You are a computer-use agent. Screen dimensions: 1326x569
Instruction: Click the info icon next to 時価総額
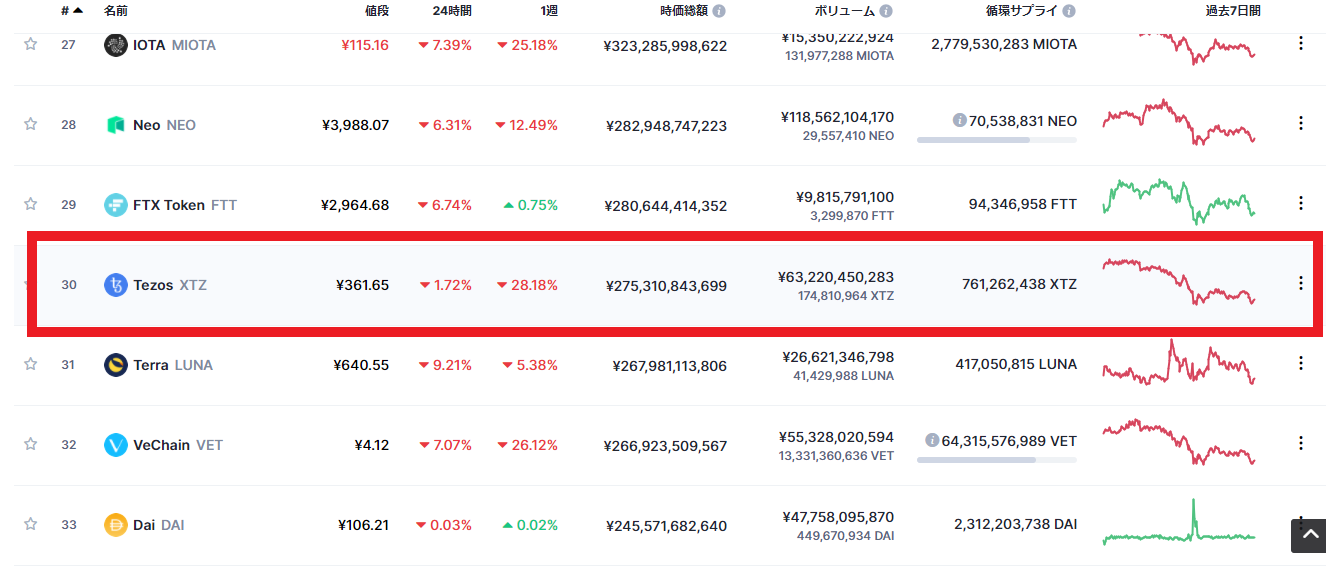[719, 11]
